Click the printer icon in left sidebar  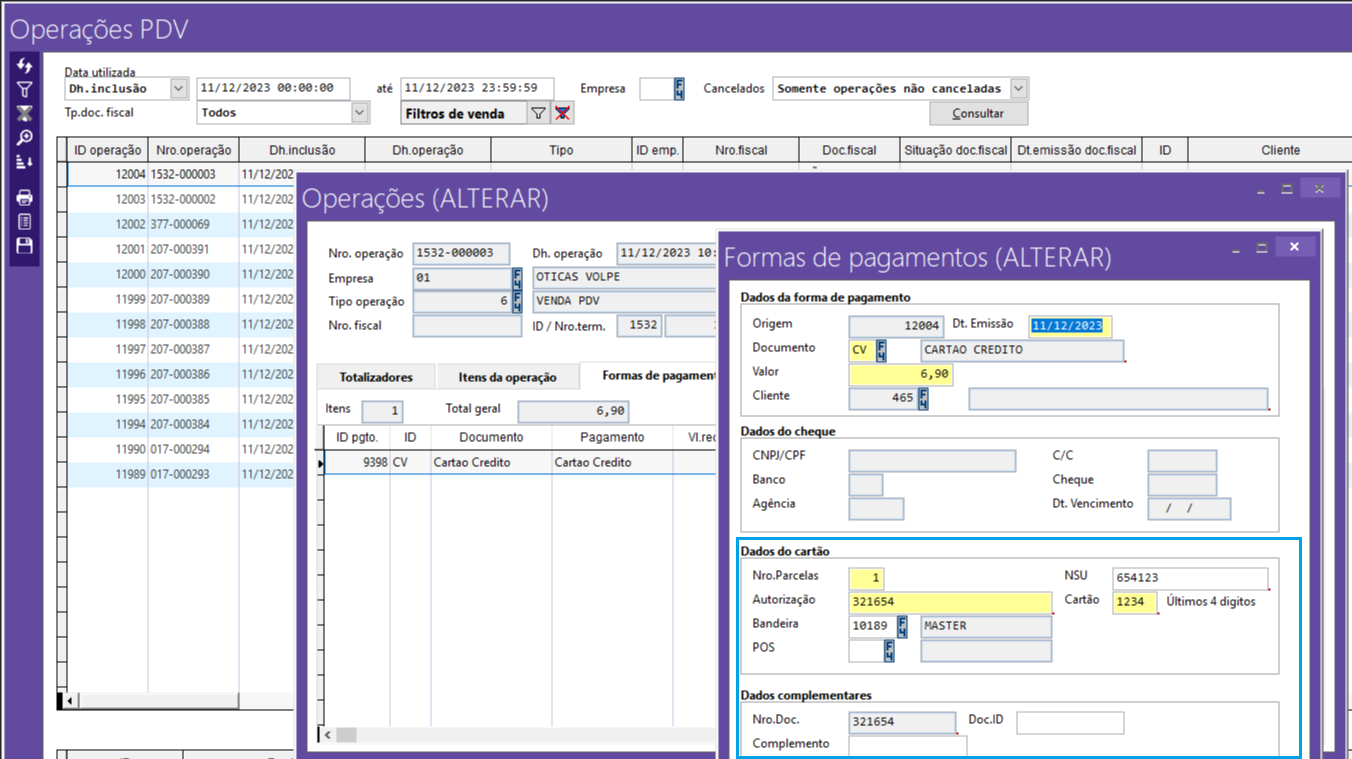(25, 198)
